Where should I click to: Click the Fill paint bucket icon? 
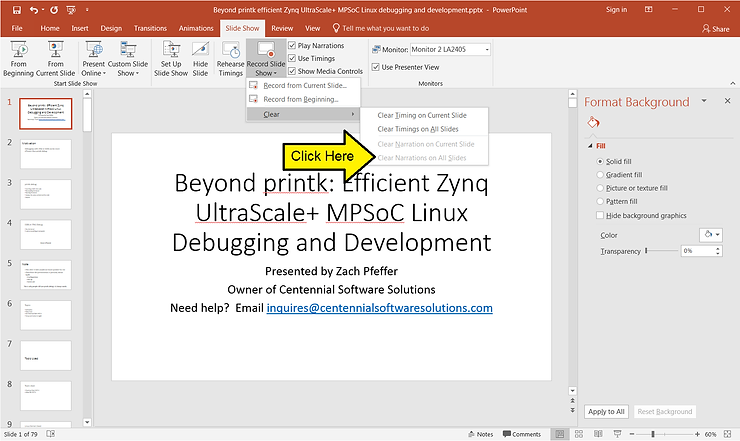(592, 122)
